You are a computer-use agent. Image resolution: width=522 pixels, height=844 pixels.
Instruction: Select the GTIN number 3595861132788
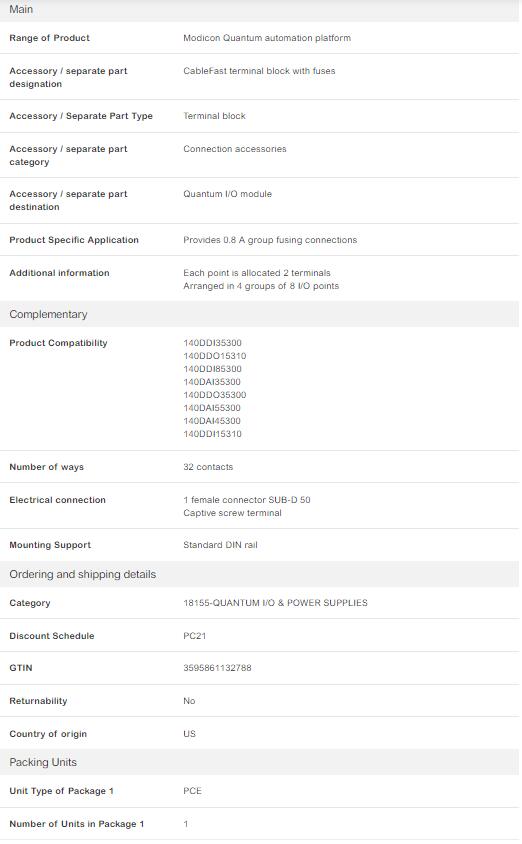217,668
